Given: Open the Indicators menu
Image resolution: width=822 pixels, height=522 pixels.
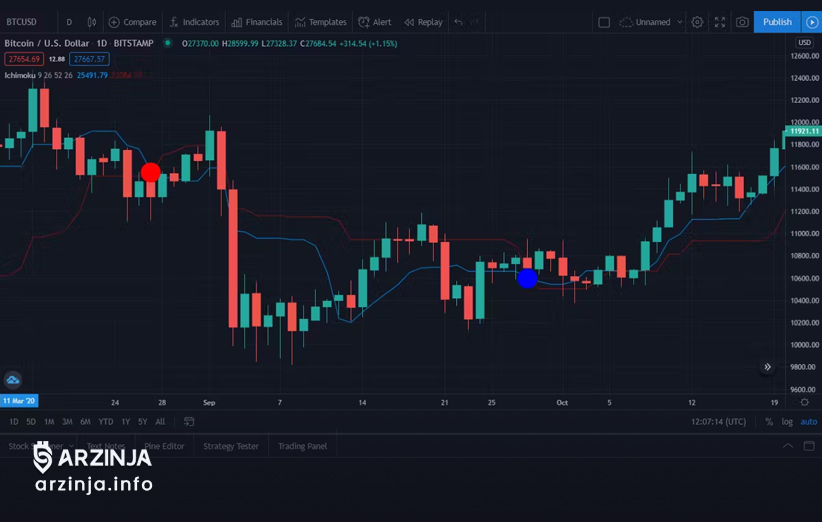Looking at the screenshot, I should click(194, 22).
